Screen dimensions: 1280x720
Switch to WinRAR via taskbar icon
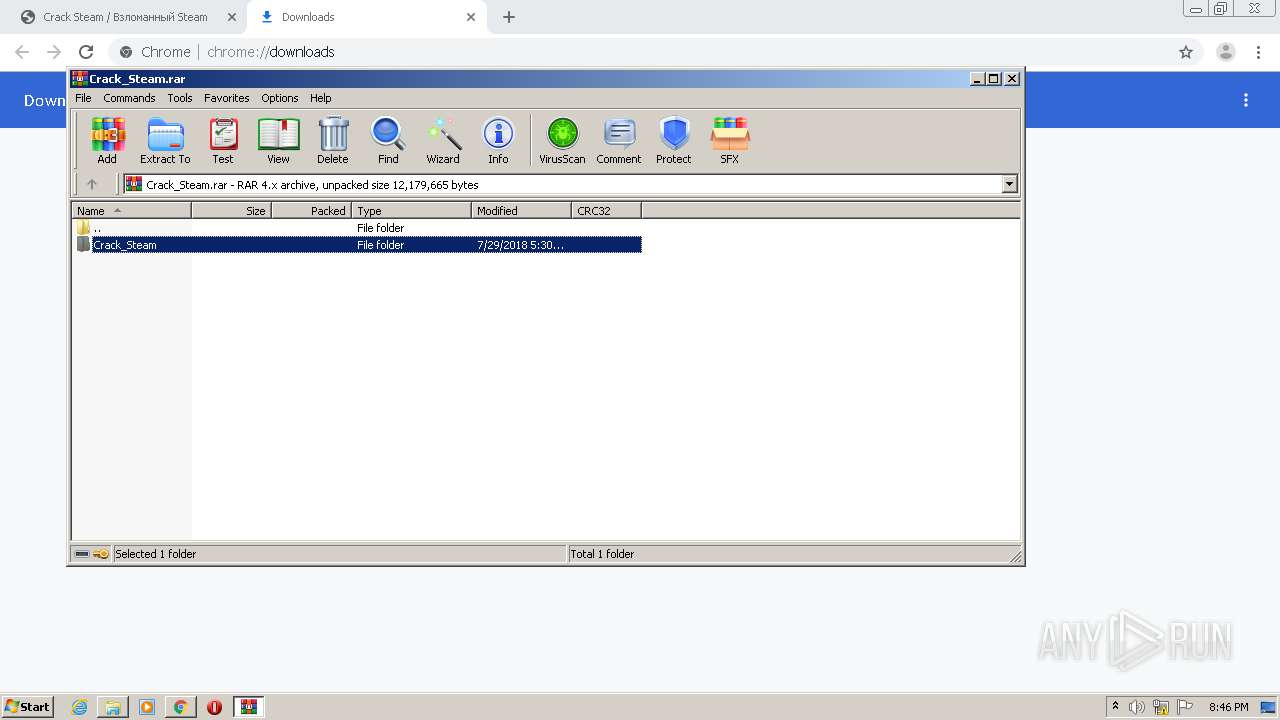tap(249, 707)
